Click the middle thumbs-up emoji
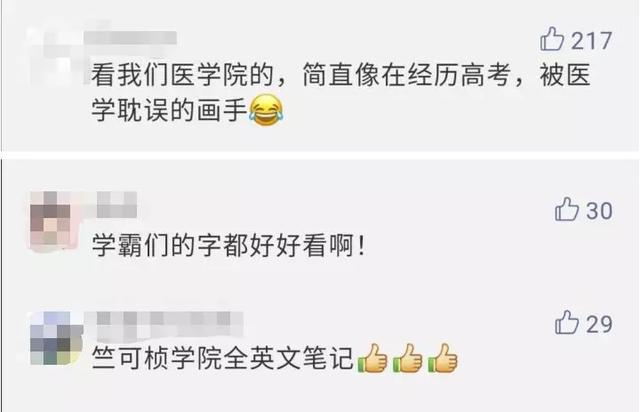640x412 pixels. (x=407, y=358)
